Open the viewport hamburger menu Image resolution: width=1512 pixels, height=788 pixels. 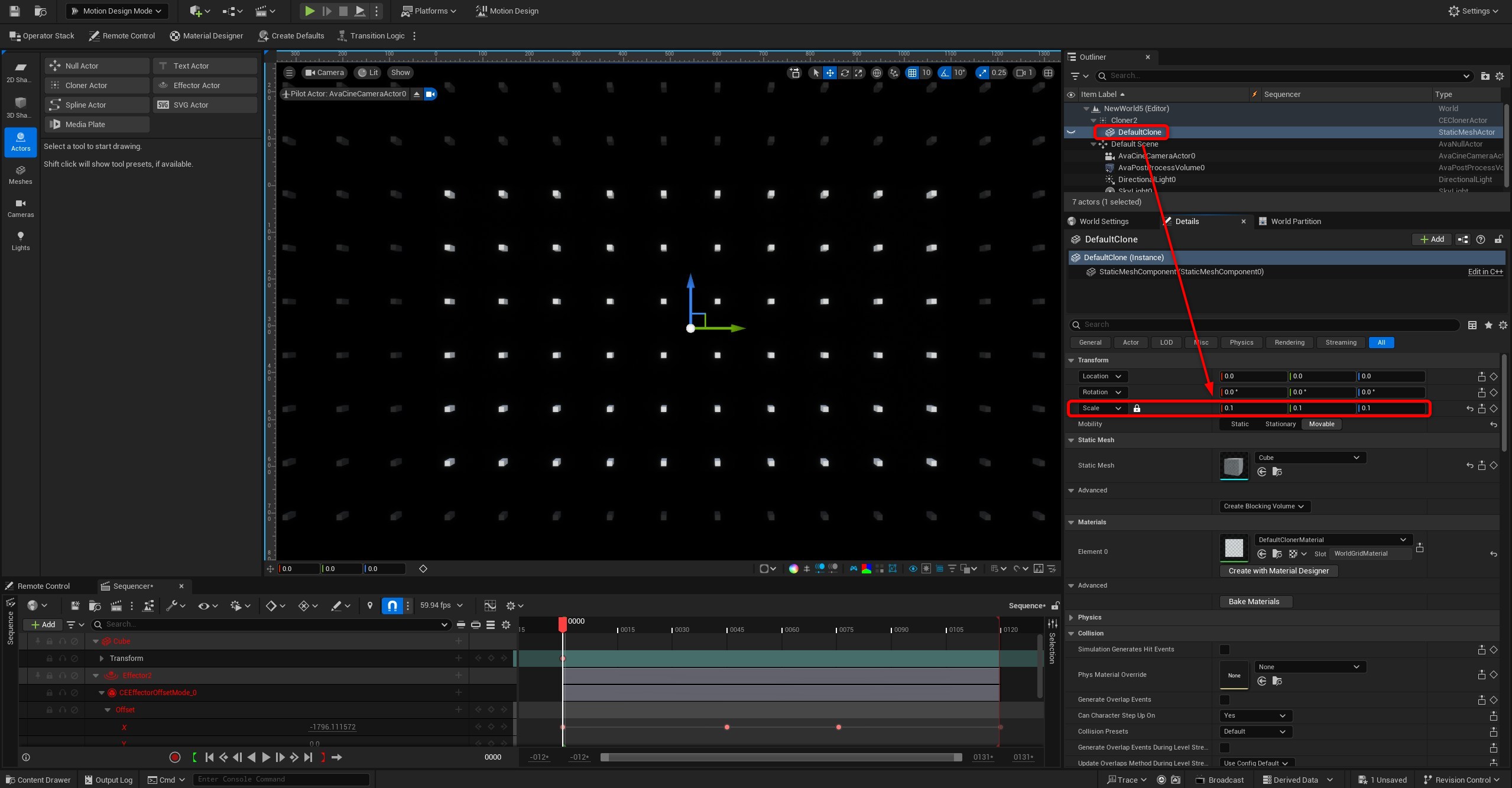point(289,73)
